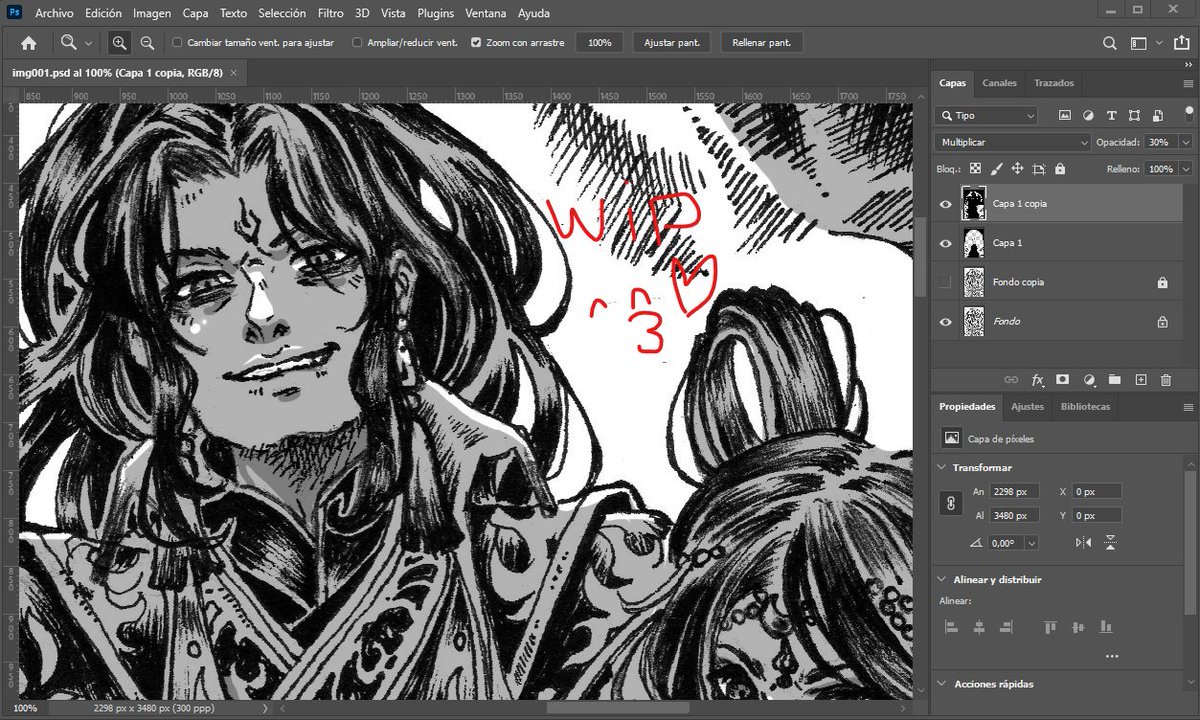Open the Multiplicar blend mode dropdown
The image size is (1200, 720).
[x=1012, y=143]
